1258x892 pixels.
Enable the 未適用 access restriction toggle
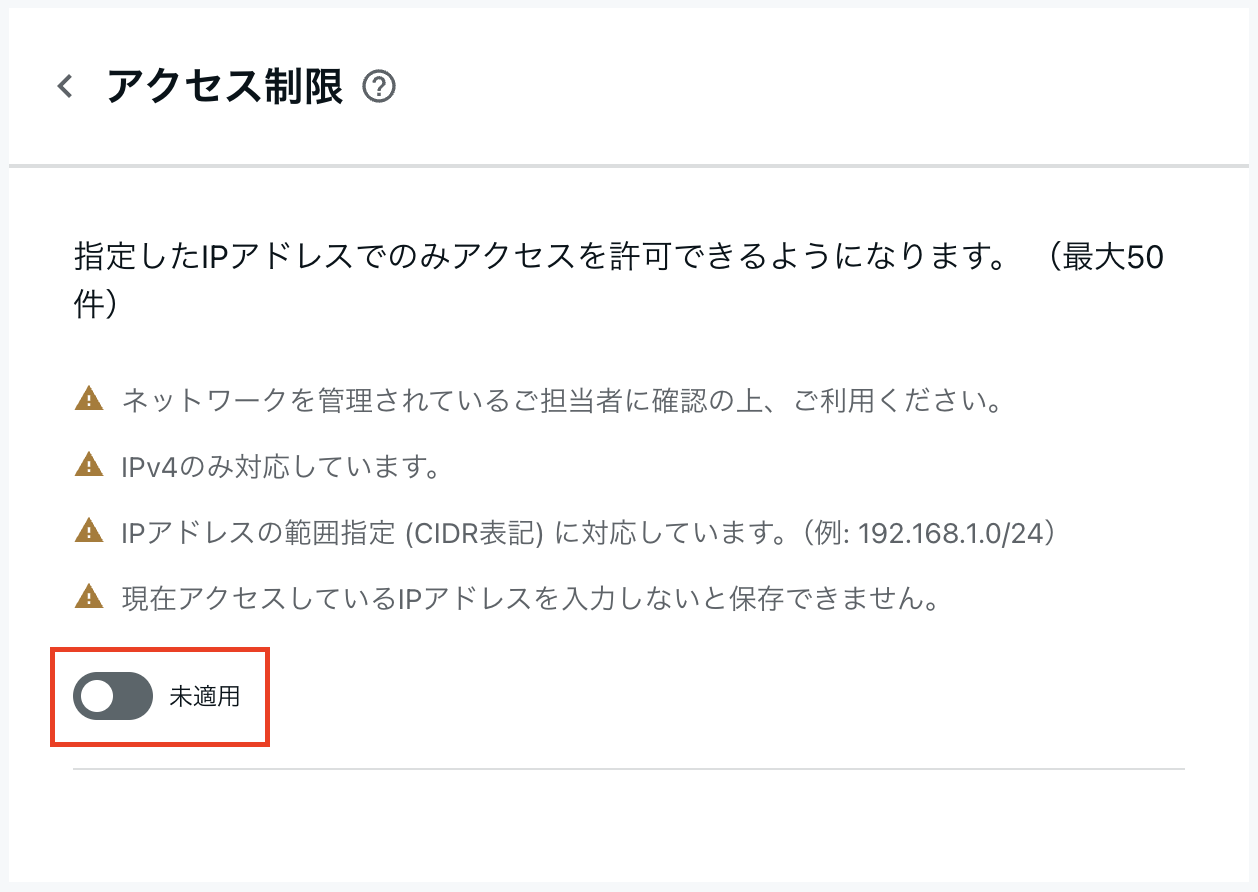click(x=113, y=696)
